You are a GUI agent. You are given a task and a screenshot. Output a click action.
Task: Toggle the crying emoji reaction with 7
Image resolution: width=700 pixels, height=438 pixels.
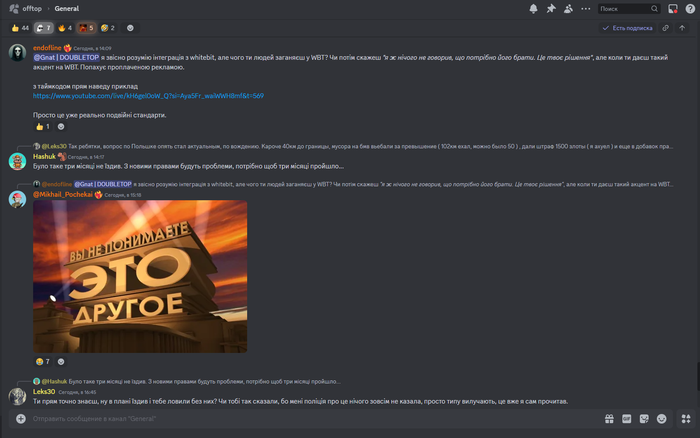click(x=43, y=362)
